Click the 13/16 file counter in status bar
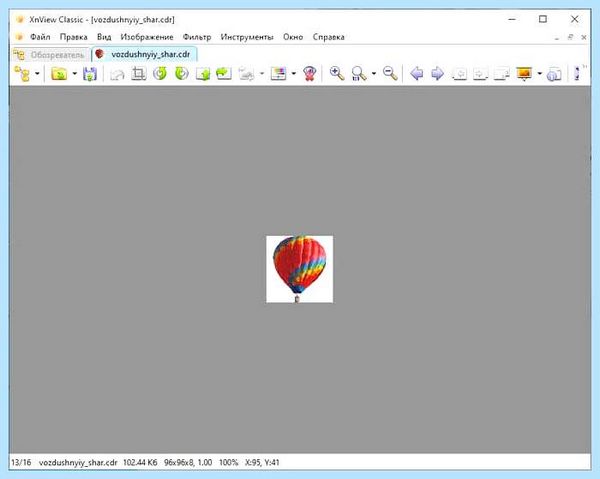 (x=21, y=462)
